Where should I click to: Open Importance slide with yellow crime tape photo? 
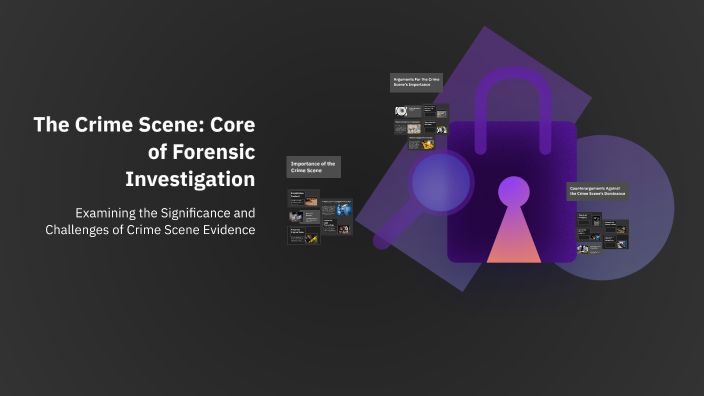pyautogui.click(x=304, y=235)
